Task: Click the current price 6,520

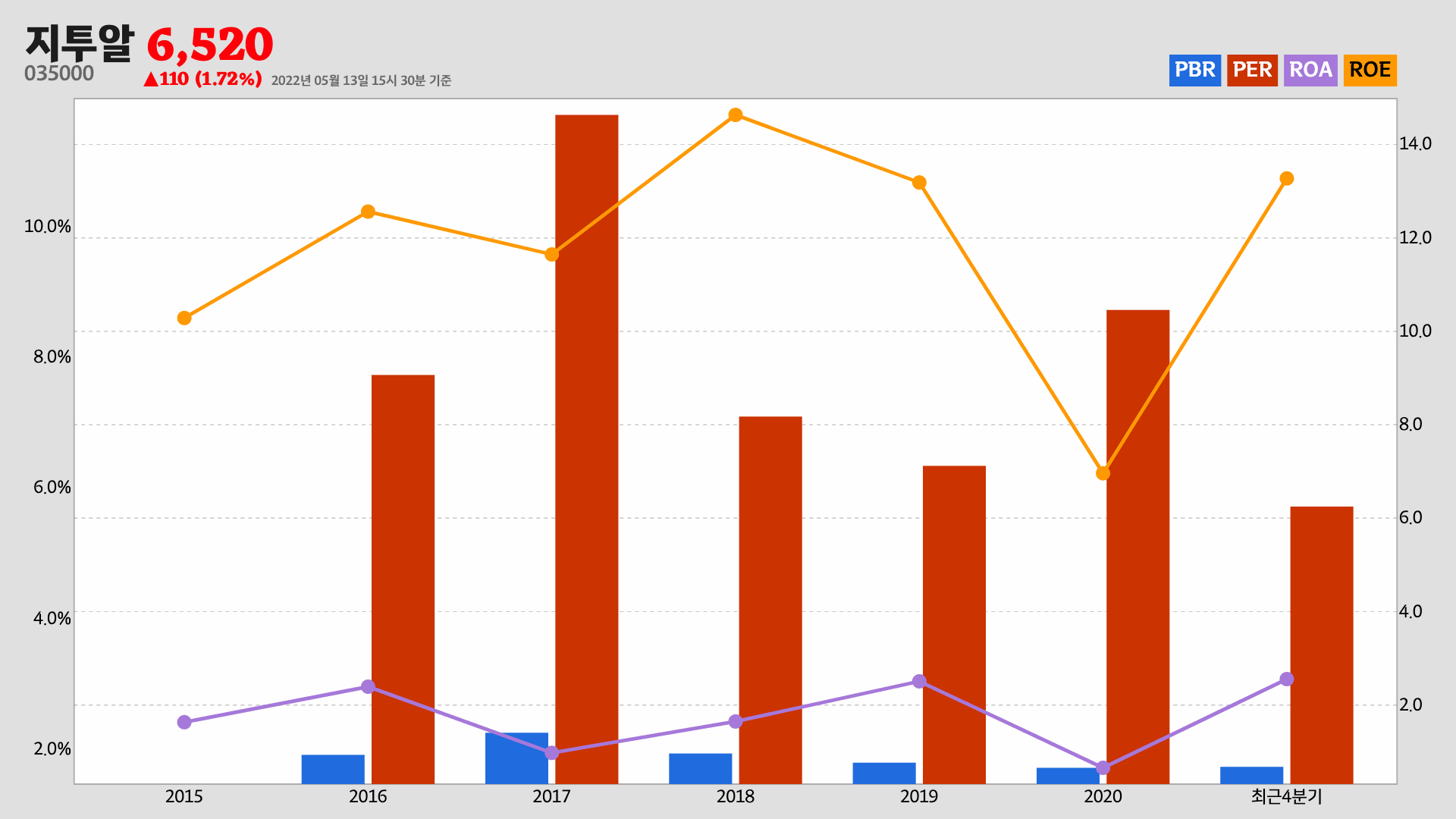Action: point(210,45)
